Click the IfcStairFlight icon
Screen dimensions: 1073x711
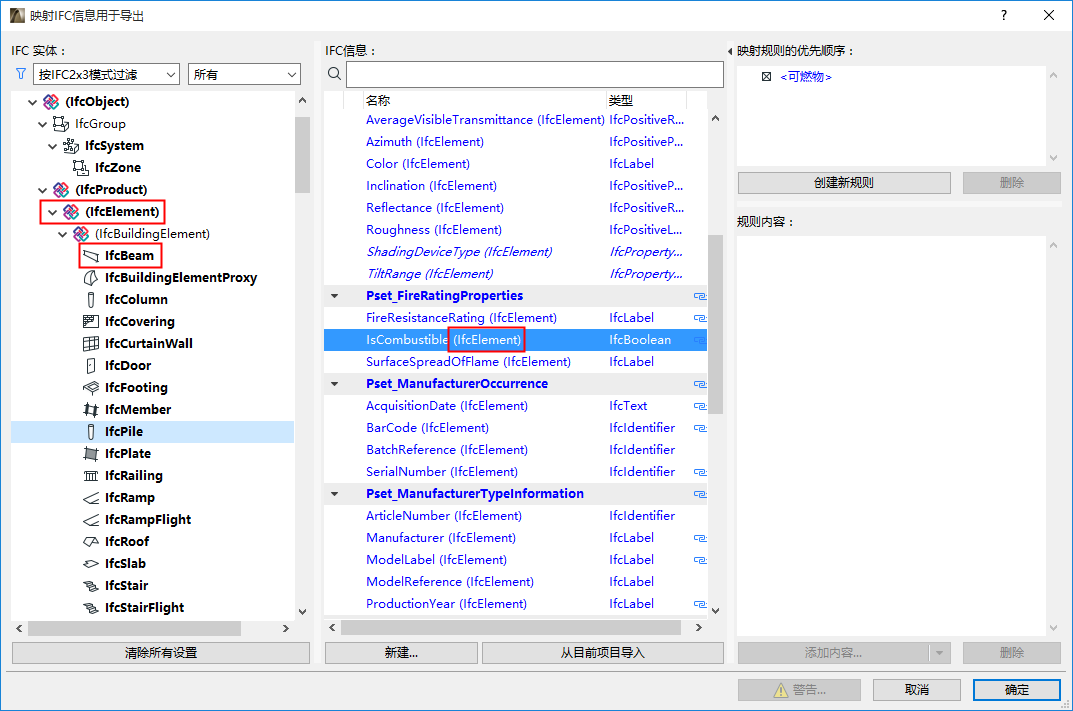pos(91,608)
